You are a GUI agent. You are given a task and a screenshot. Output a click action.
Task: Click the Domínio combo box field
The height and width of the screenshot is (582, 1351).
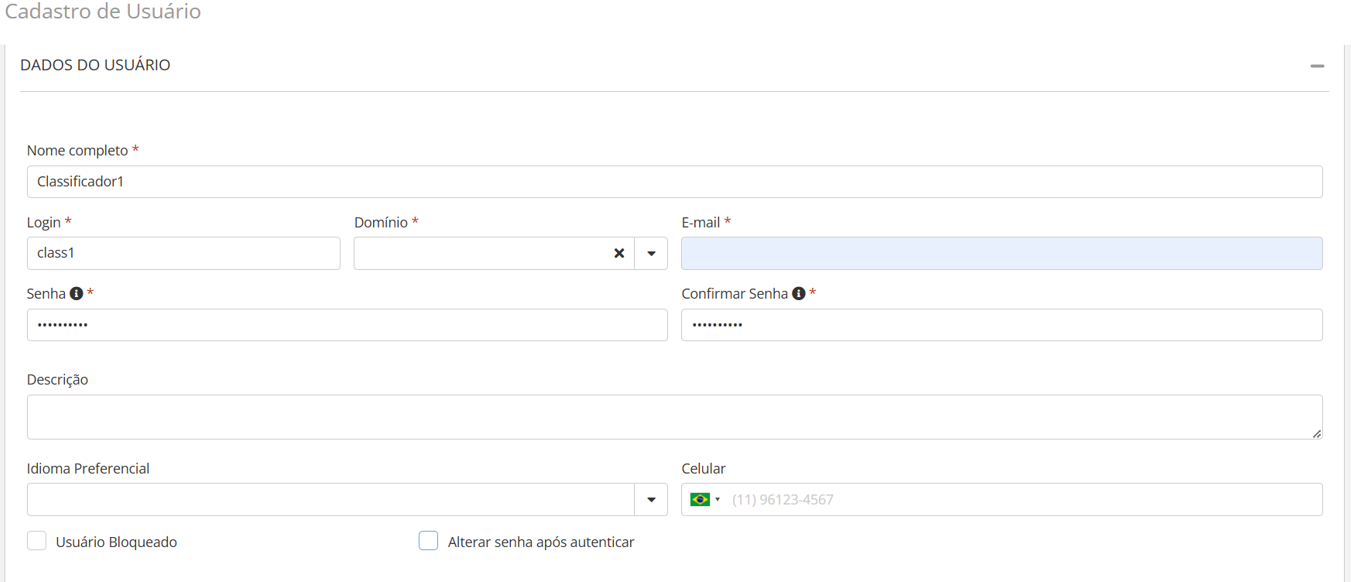pos(480,254)
